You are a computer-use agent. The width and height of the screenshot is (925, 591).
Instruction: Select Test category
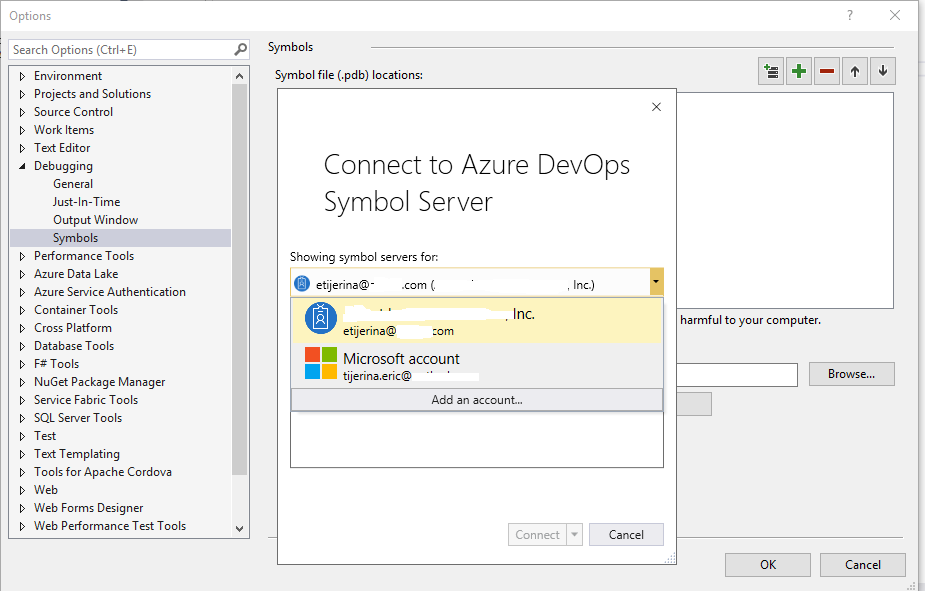point(45,436)
